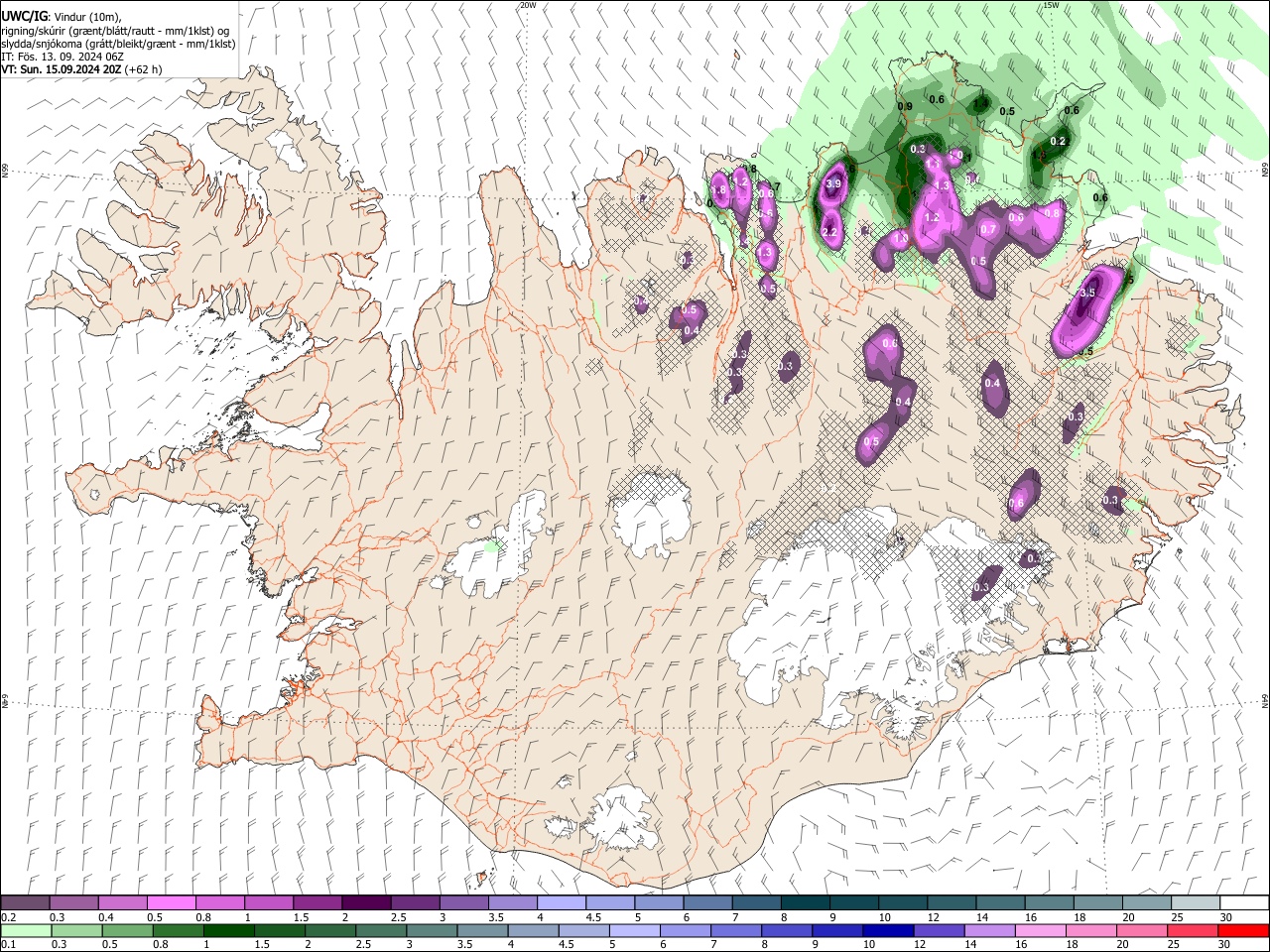Pick the snow legend swatch starting at 0.3
This screenshot has height=952, width=1270.
(x=73, y=903)
